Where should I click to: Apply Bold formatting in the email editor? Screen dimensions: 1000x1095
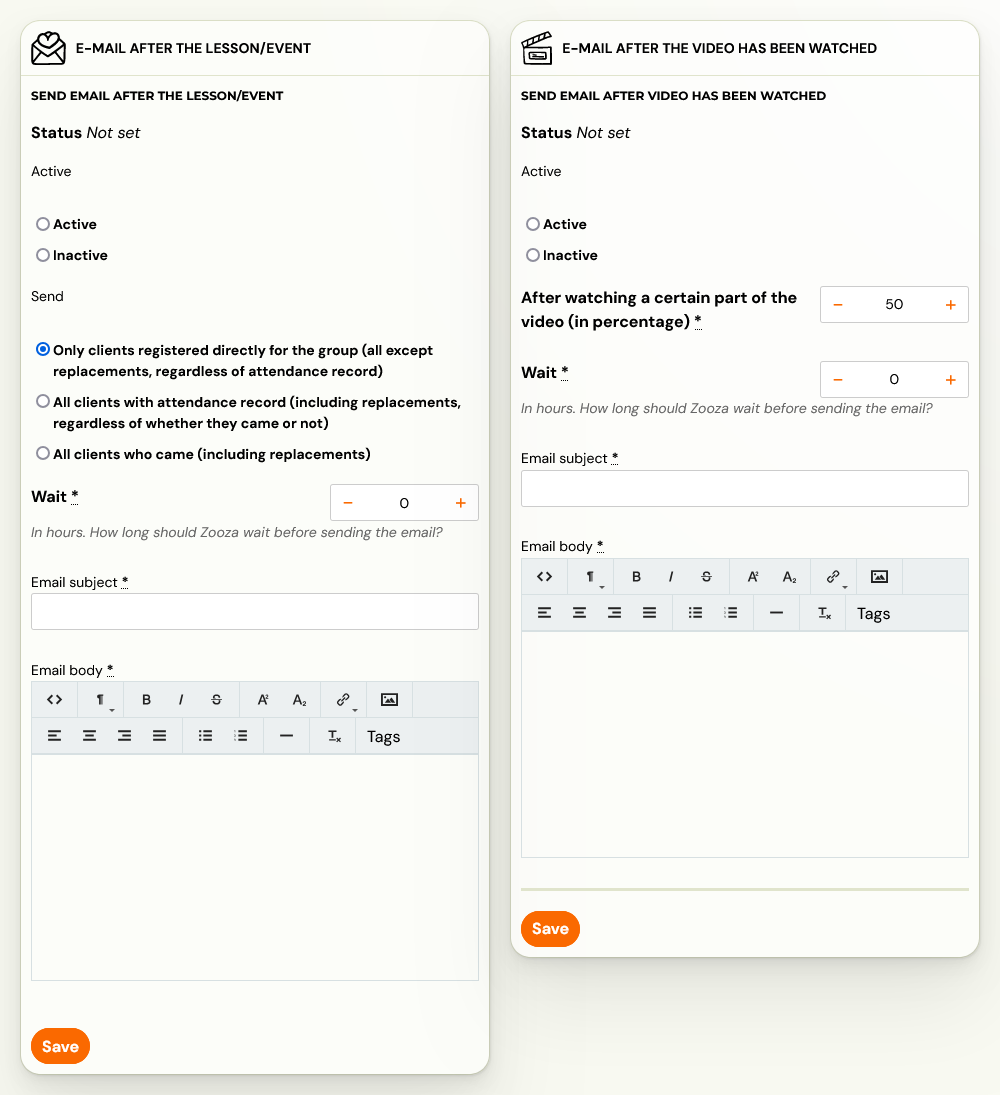(146, 699)
